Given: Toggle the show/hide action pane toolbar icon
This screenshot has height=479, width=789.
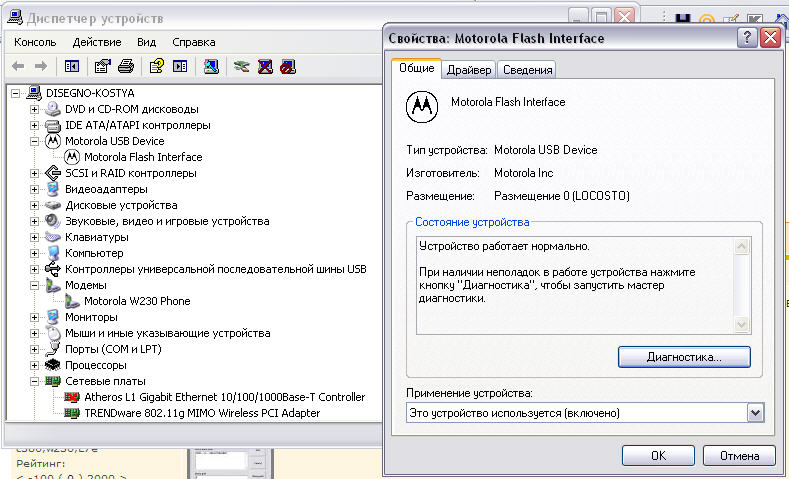Looking at the screenshot, I should [x=180, y=66].
